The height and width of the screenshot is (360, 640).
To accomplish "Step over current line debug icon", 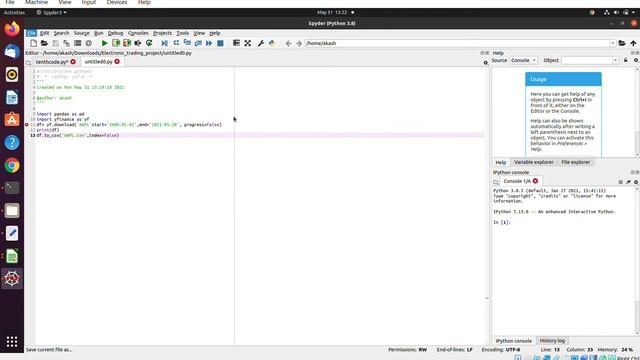I will click(x=176, y=43).
